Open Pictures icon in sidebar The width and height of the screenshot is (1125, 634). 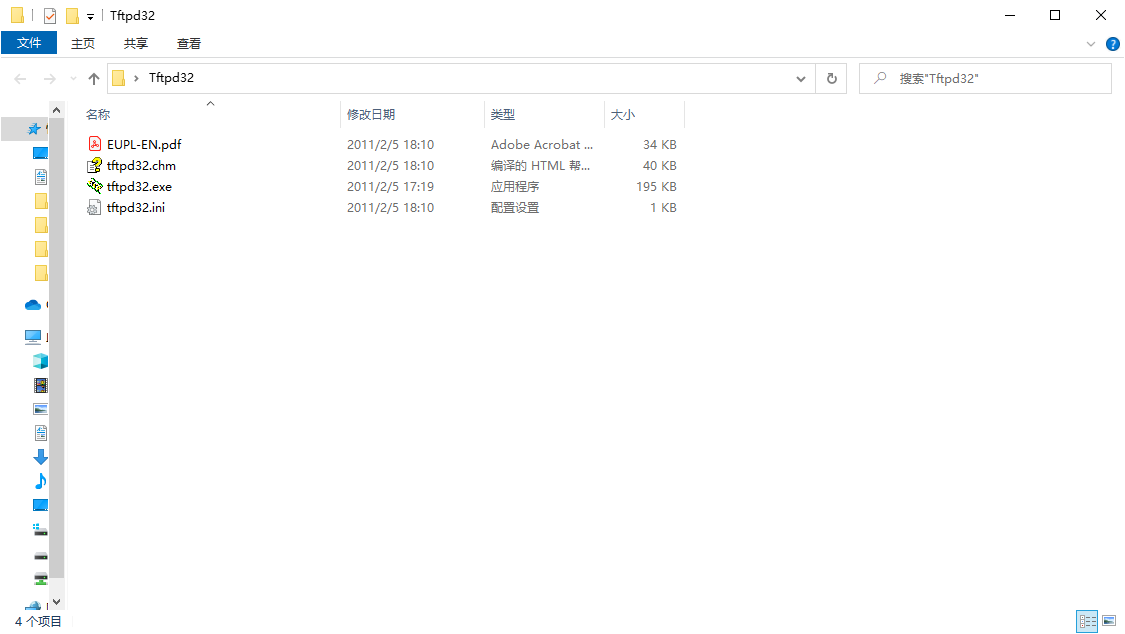[41, 409]
